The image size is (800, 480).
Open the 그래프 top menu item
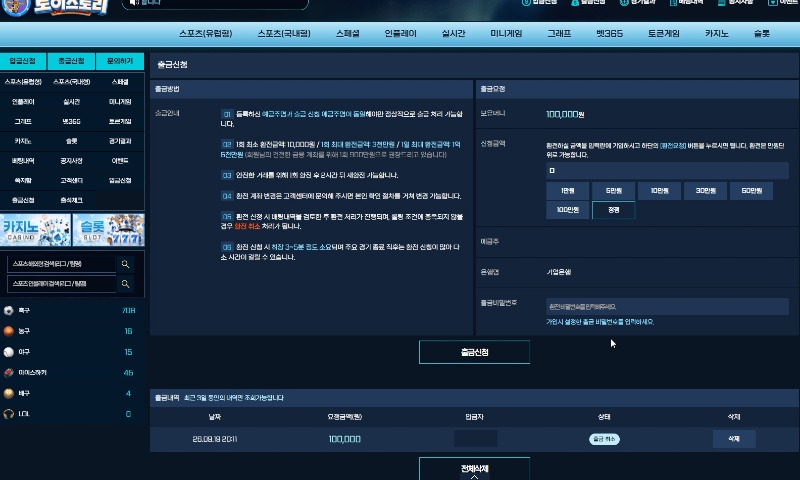click(559, 34)
